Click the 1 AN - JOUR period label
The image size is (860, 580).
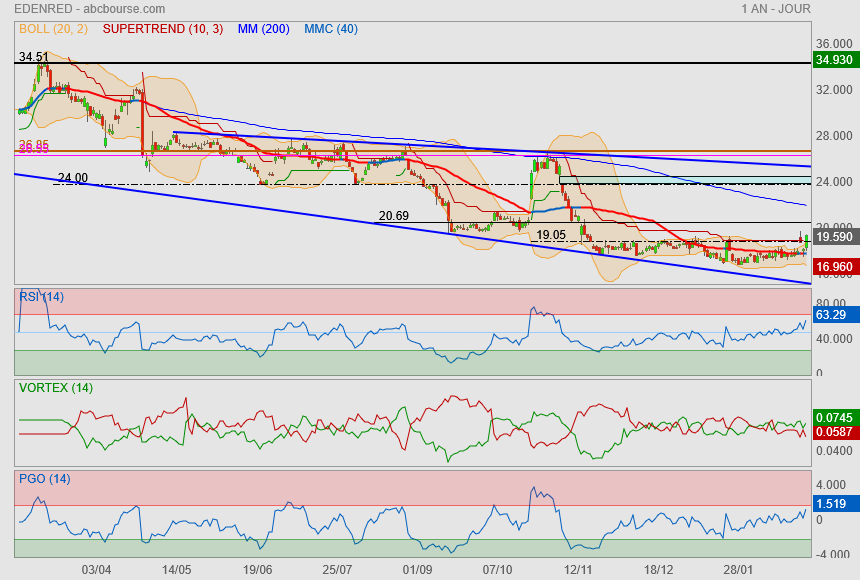click(x=776, y=9)
